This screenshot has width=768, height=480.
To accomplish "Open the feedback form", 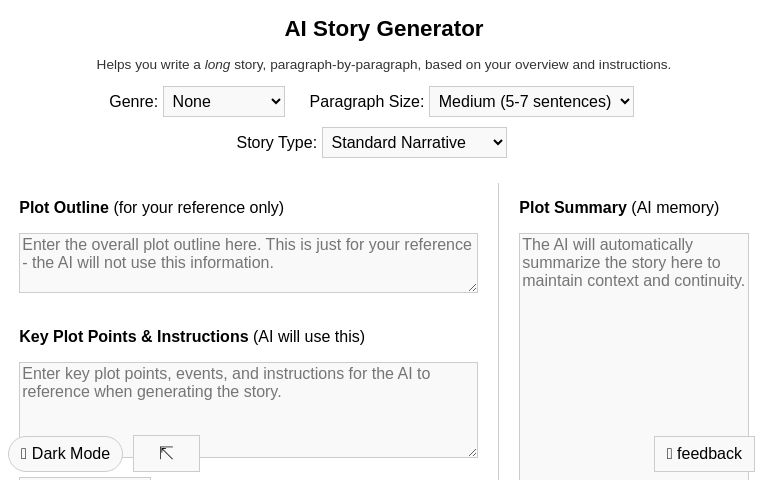I will pos(704,454).
